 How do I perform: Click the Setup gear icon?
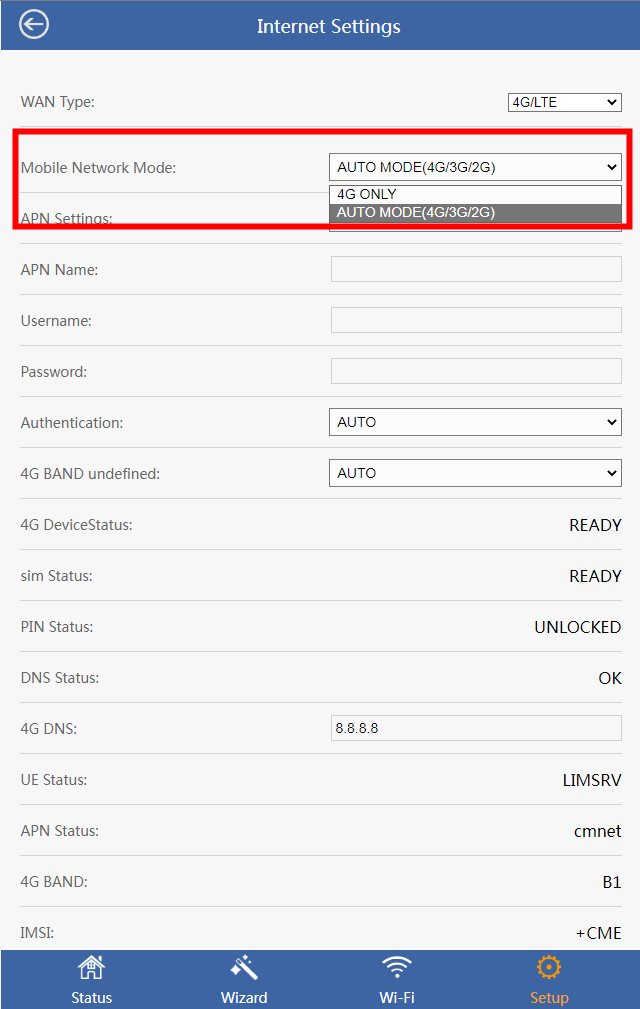click(549, 968)
